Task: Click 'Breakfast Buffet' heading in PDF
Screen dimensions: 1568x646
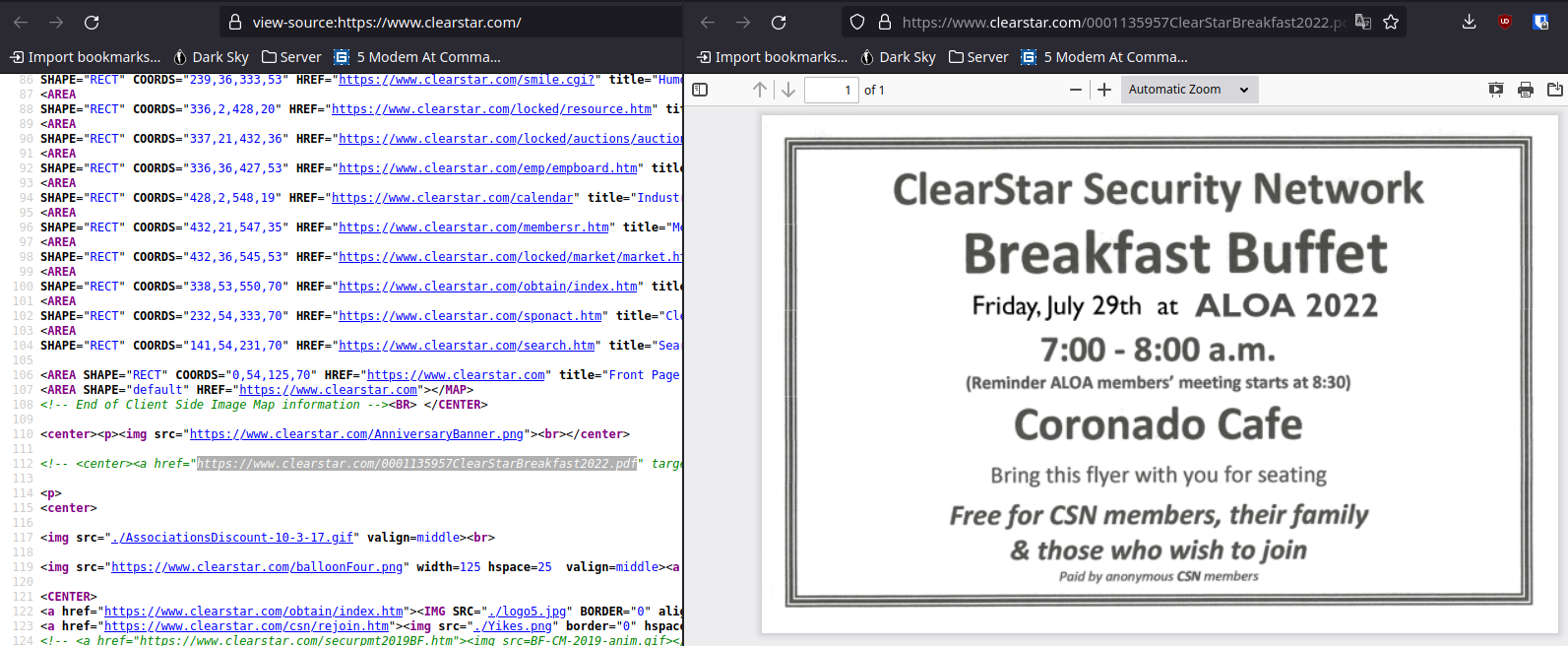Action: (x=1175, y=253)
